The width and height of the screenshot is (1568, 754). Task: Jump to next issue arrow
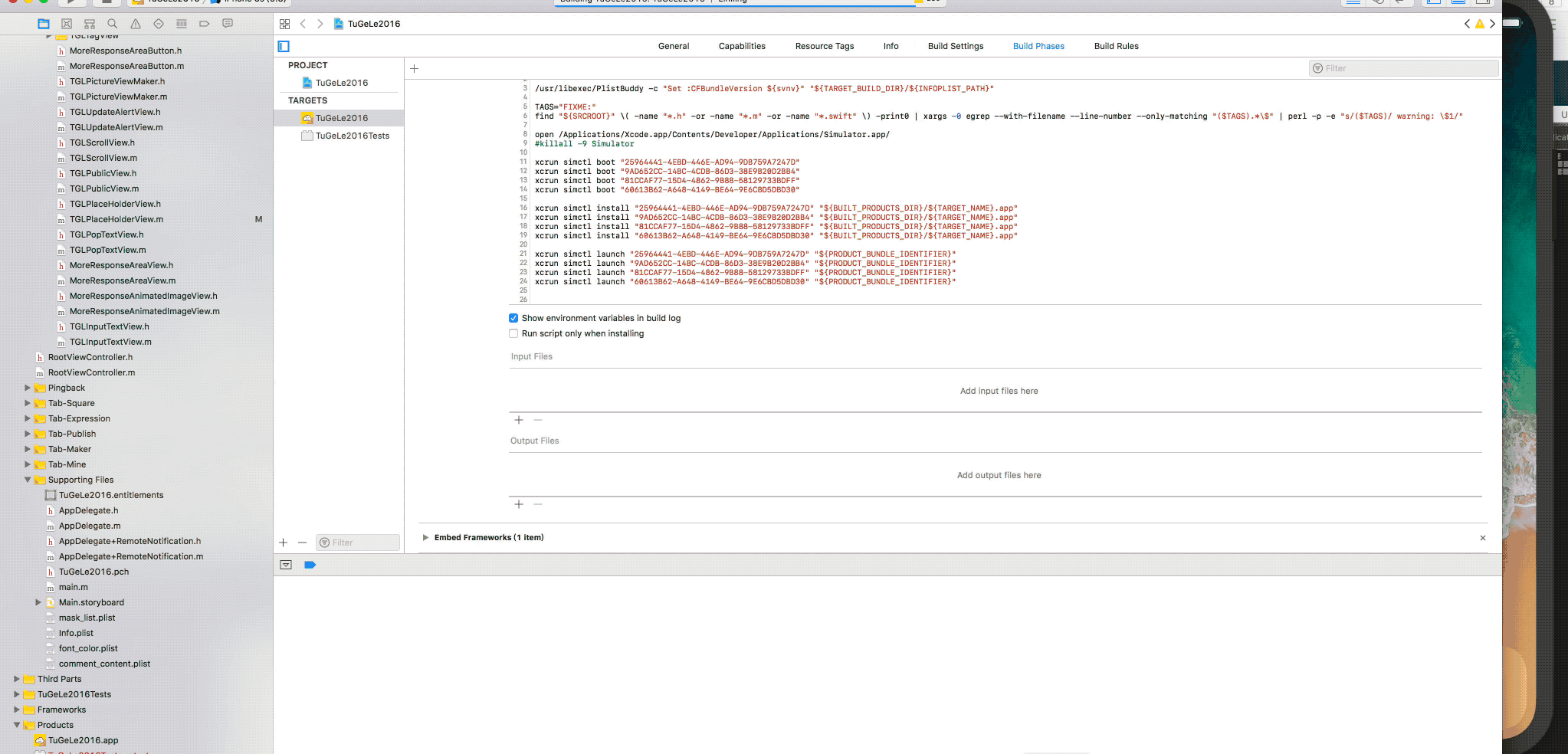coord(1492,24)
